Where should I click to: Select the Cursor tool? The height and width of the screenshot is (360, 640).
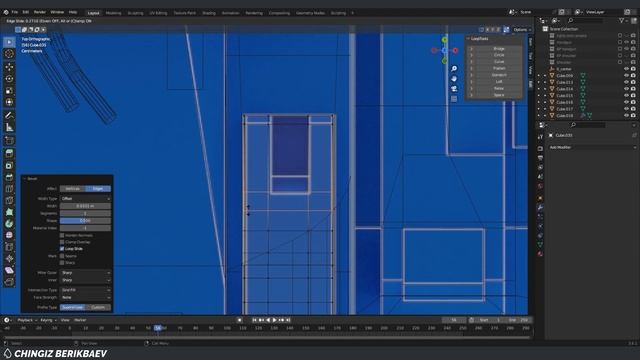point(9,54)
